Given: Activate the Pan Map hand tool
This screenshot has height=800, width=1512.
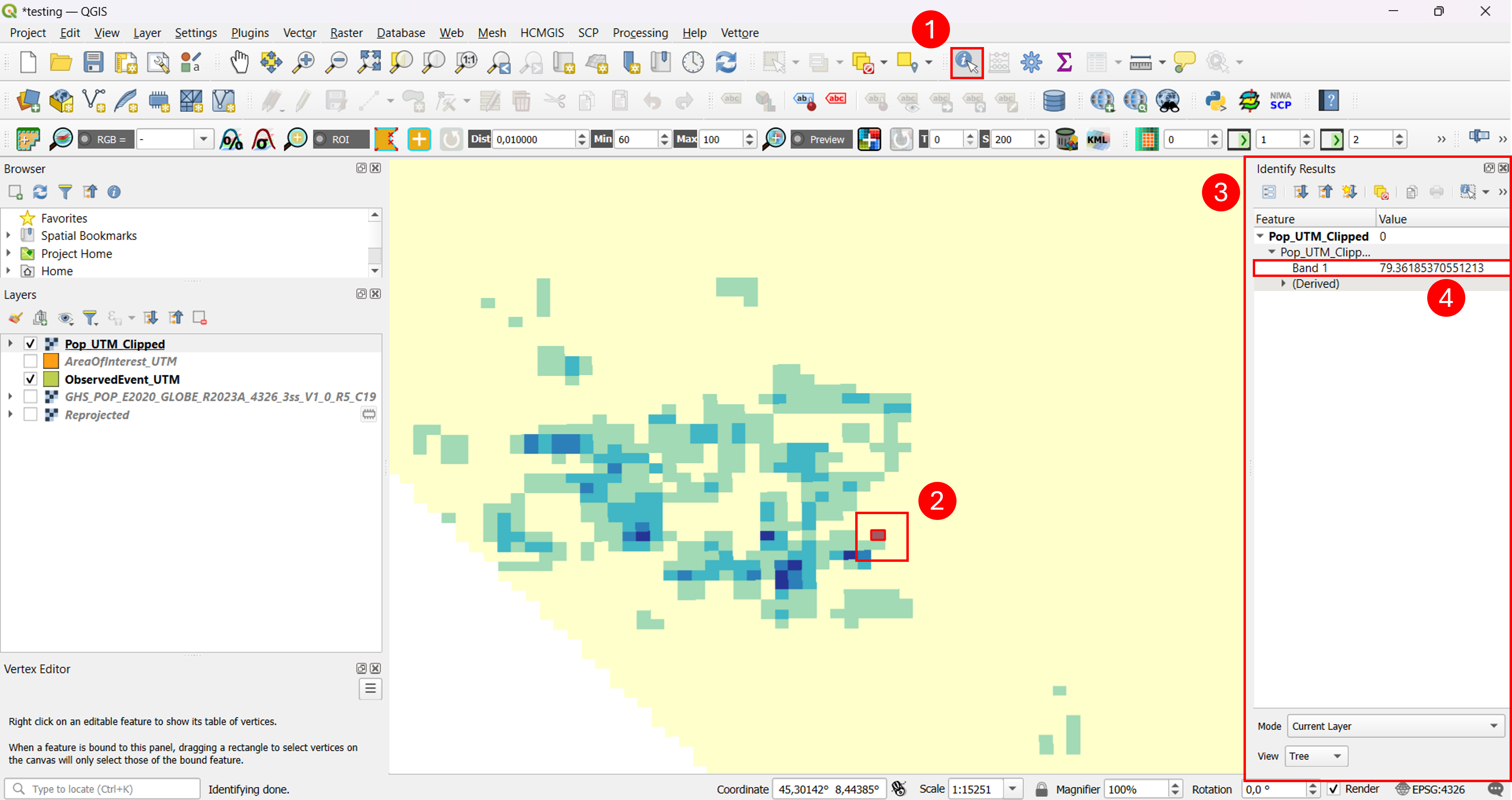Looking at the screenshot, I should point(239,62).
